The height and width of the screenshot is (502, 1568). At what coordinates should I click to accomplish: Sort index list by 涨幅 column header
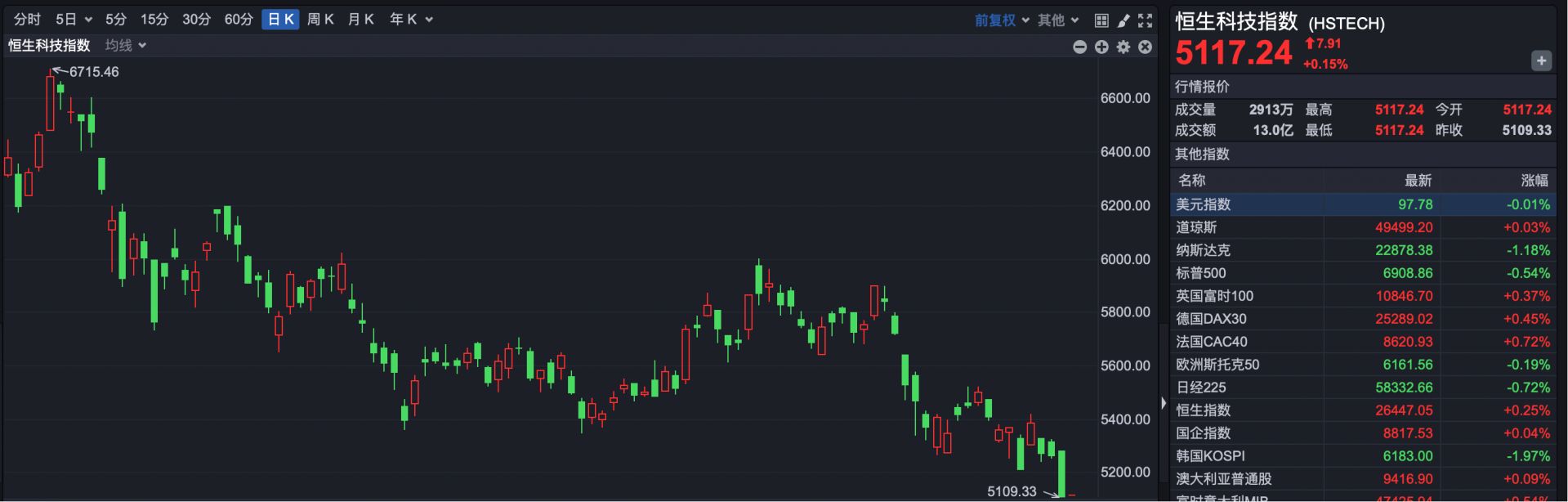(x=1534, y=181)
